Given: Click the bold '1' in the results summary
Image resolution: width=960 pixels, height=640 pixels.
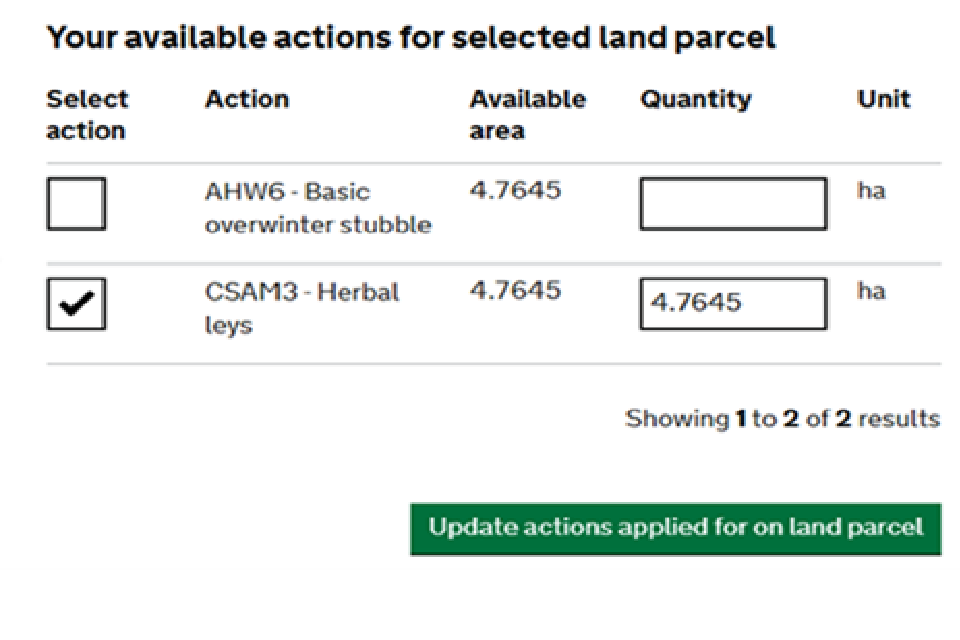Looking at the screenshot, I should pyautogui.click(x=741, y=418).
